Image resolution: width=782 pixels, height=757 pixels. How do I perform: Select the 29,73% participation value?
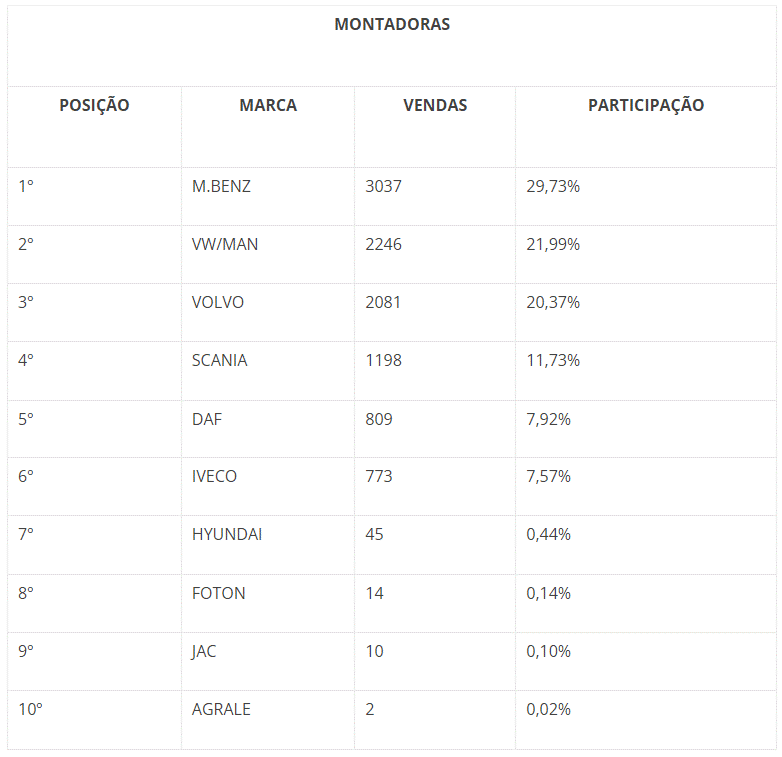click(553, 186)
